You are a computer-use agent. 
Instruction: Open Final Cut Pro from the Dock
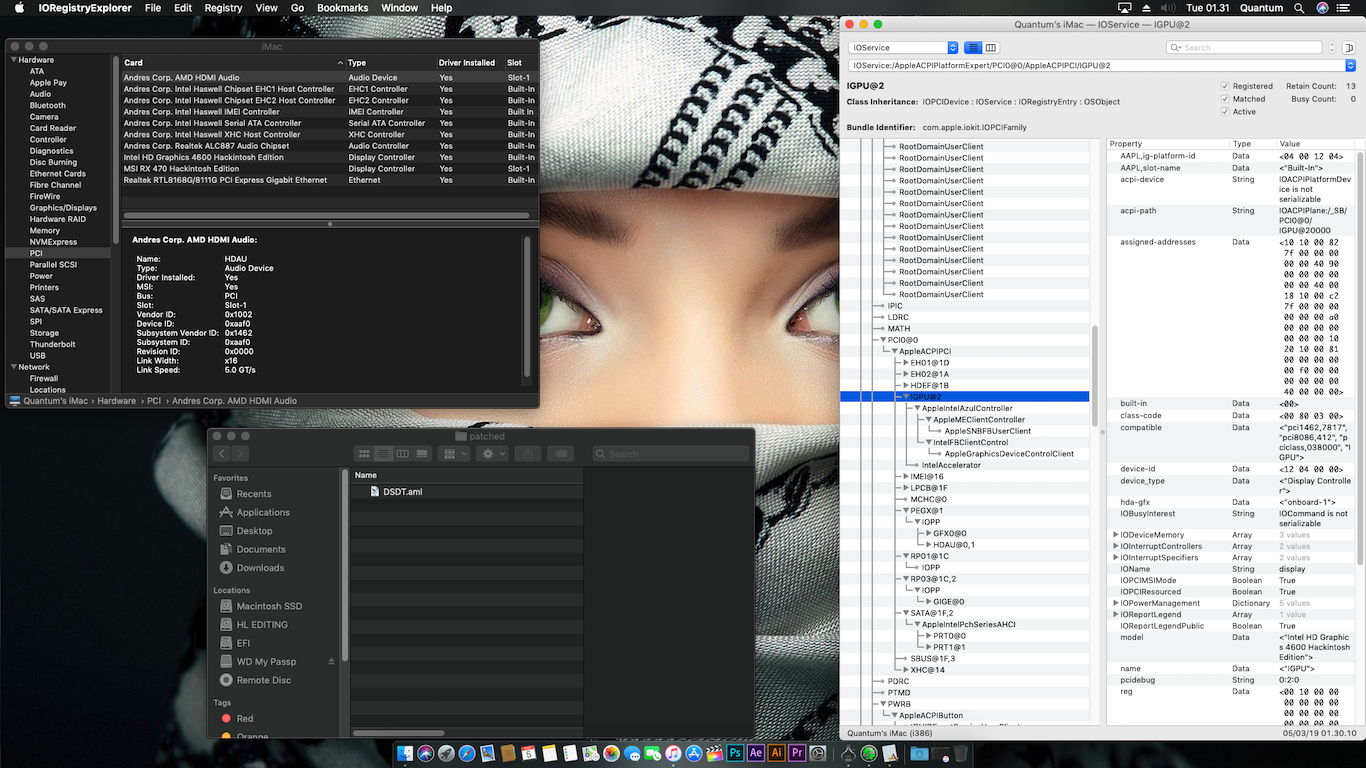pos(714,753)
